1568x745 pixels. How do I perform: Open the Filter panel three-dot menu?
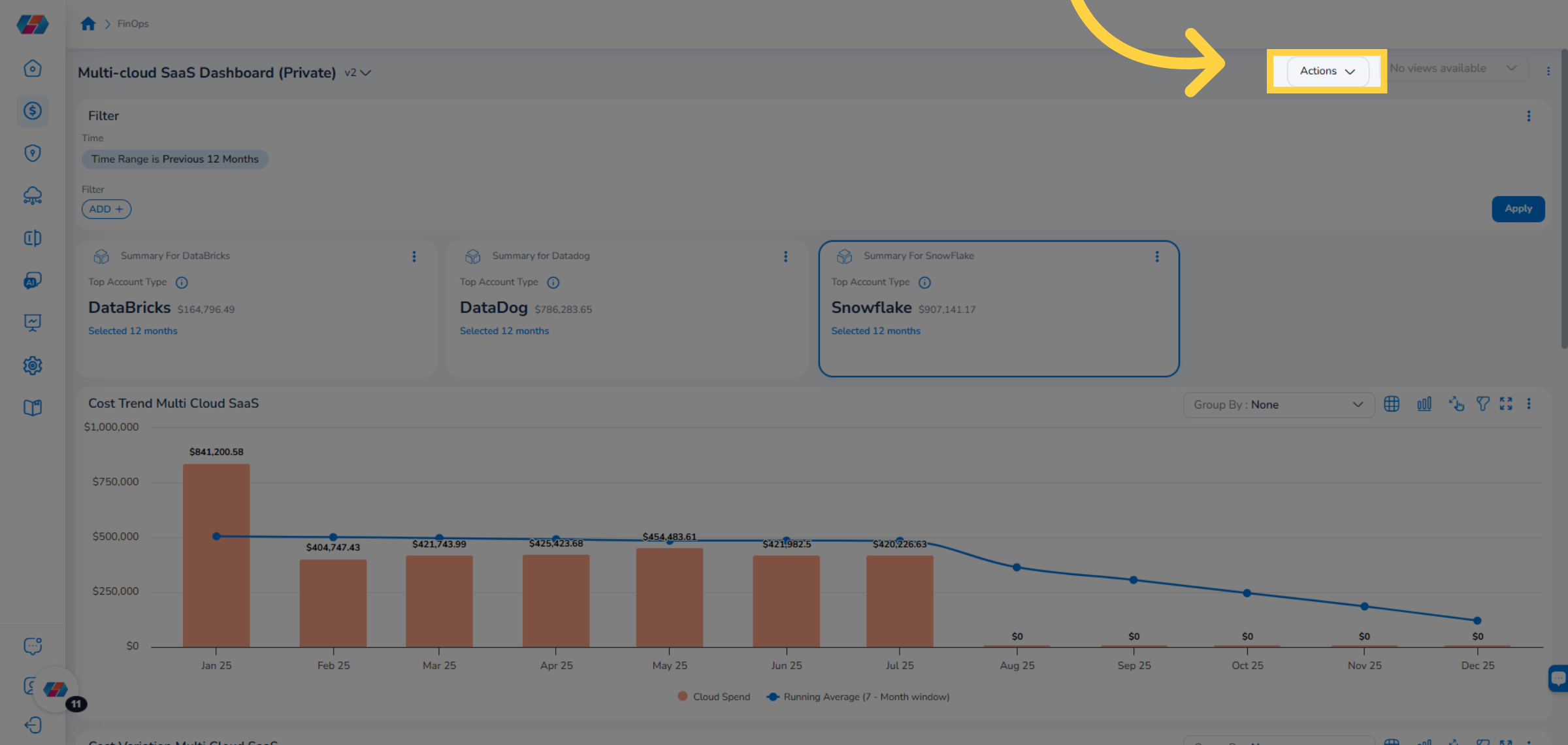click(1529, 116)
